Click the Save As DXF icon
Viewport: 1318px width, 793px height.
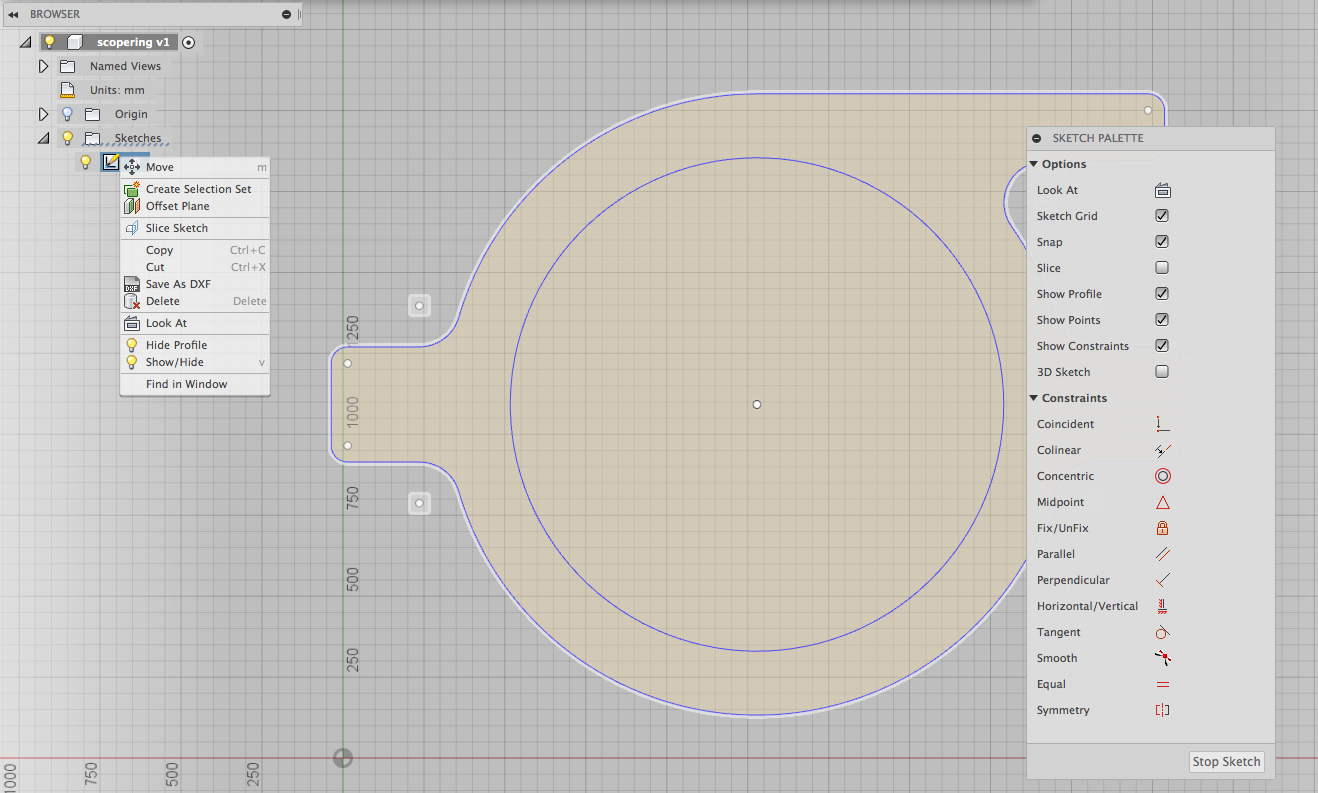(130, 283)
